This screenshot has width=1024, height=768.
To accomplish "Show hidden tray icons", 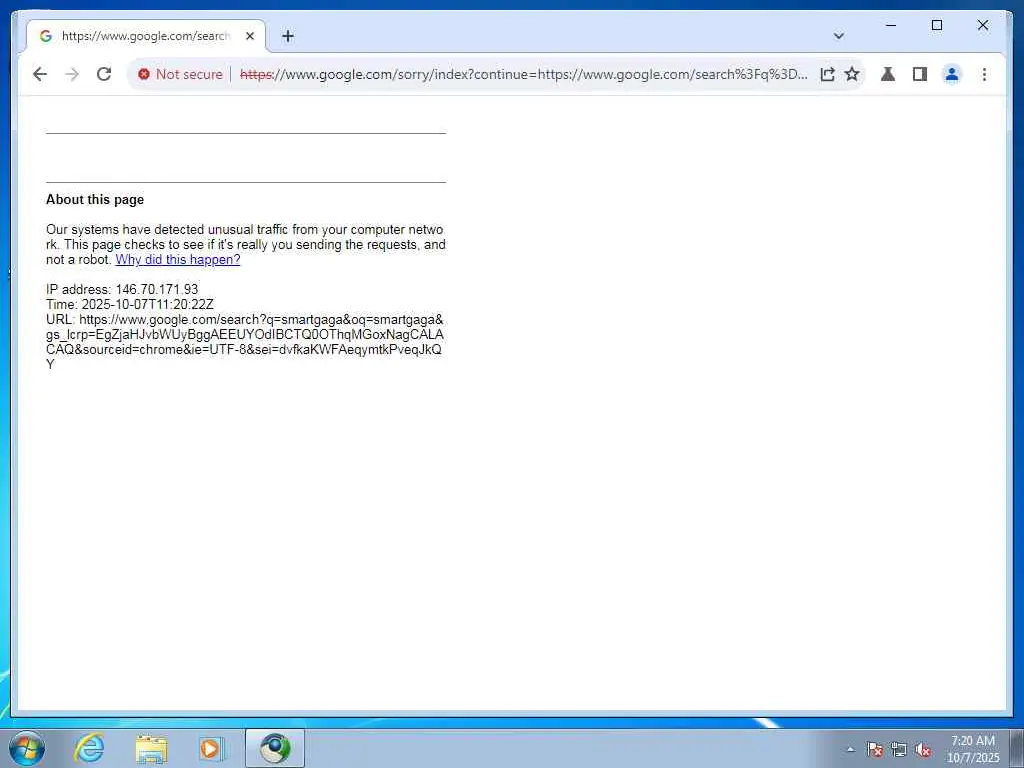I will pos(850,749).
